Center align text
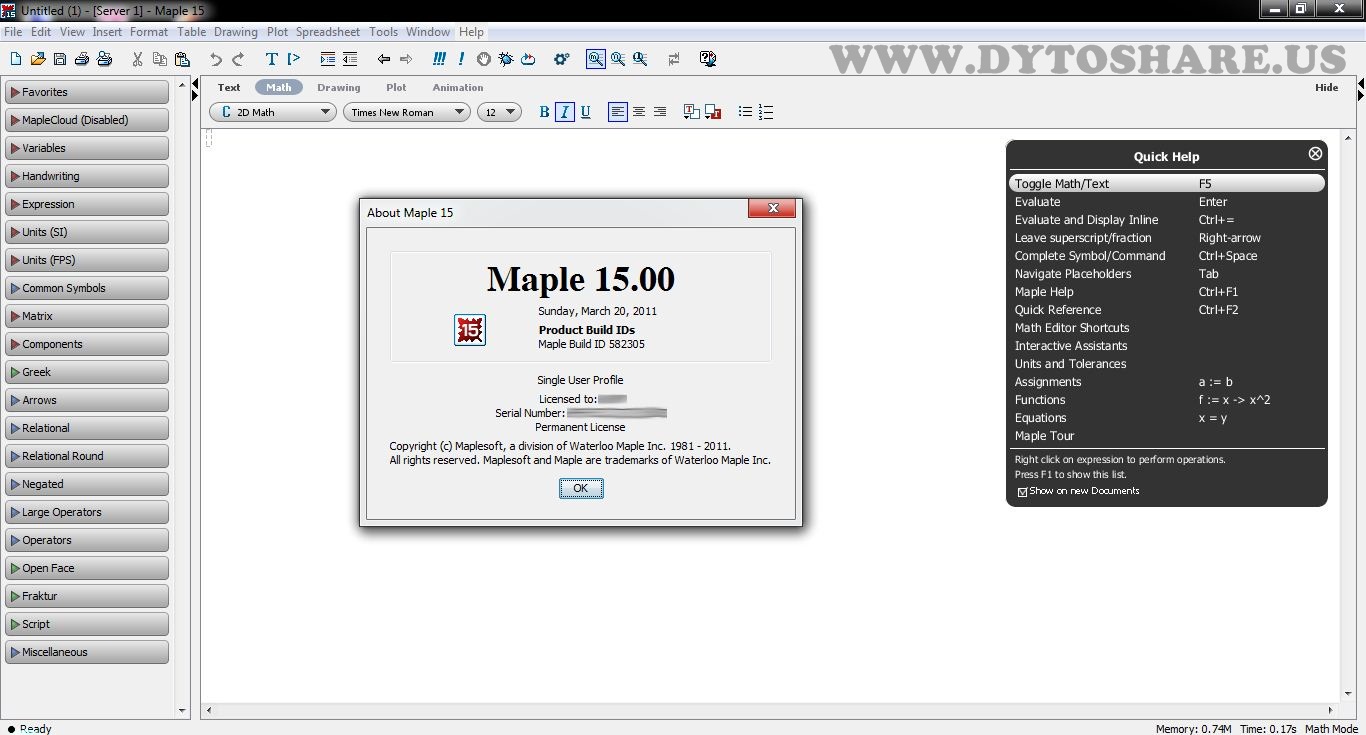Screen dimensions: 1366x735 click(639, 112)
